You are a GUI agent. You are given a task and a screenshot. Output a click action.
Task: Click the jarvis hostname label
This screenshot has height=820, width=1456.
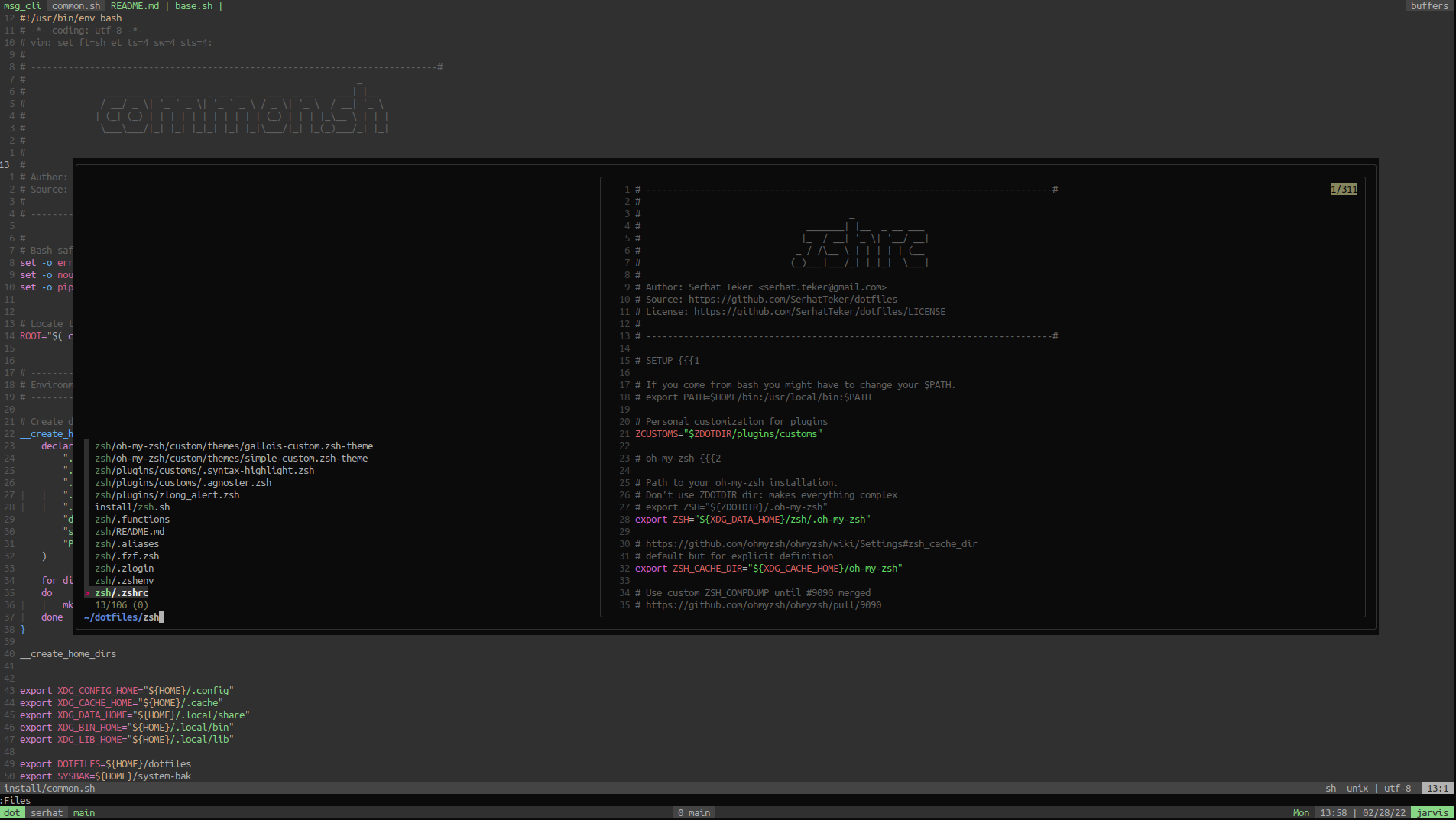click(x=1432, y=812)
